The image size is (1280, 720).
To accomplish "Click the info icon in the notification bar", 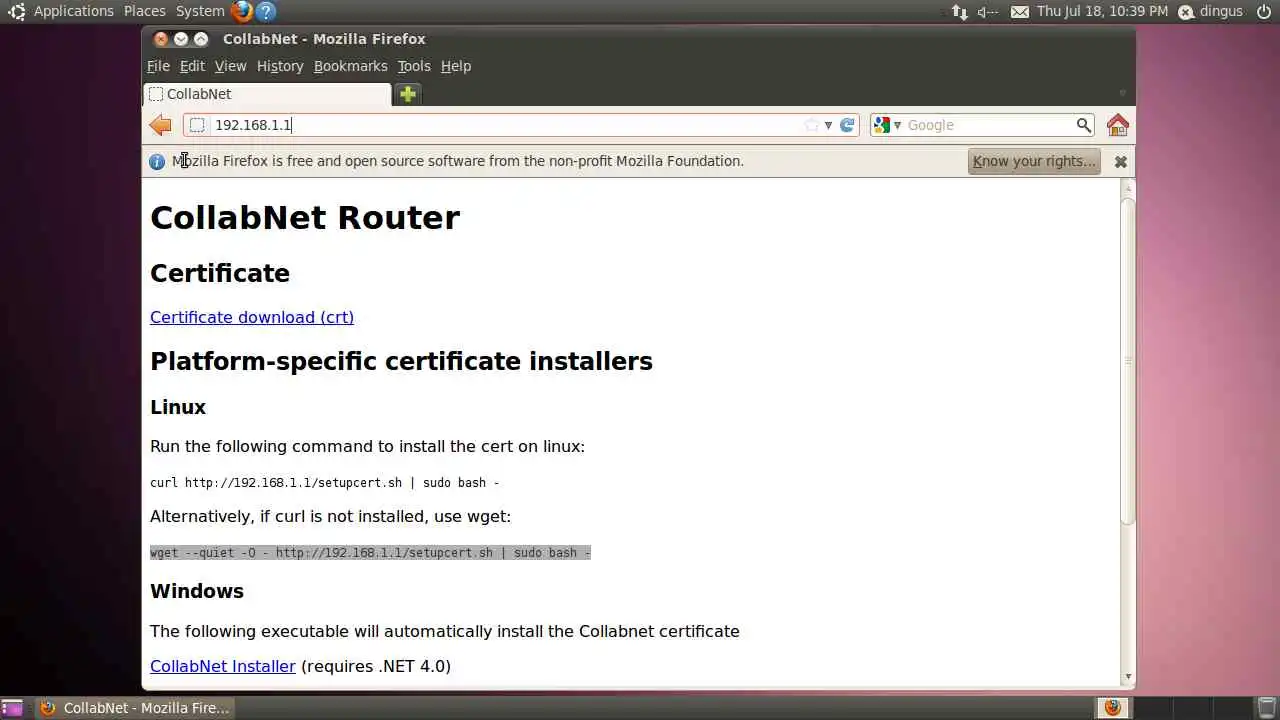I will [x=157, y=161].
